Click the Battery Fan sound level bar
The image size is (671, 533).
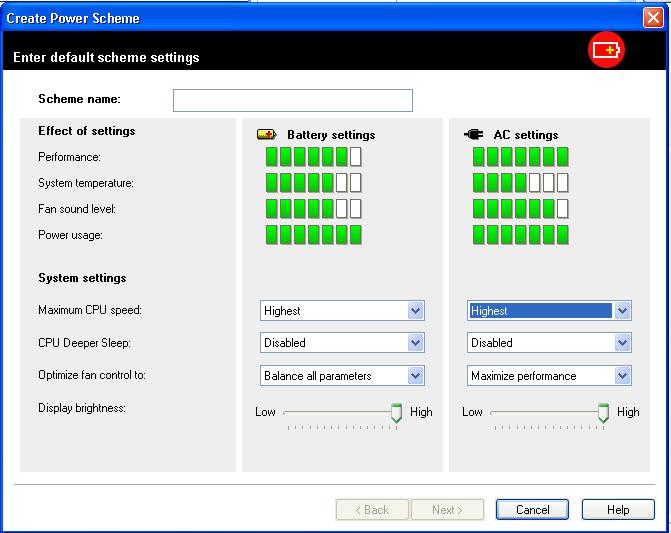pyautogui.click(x=313, y=209)
